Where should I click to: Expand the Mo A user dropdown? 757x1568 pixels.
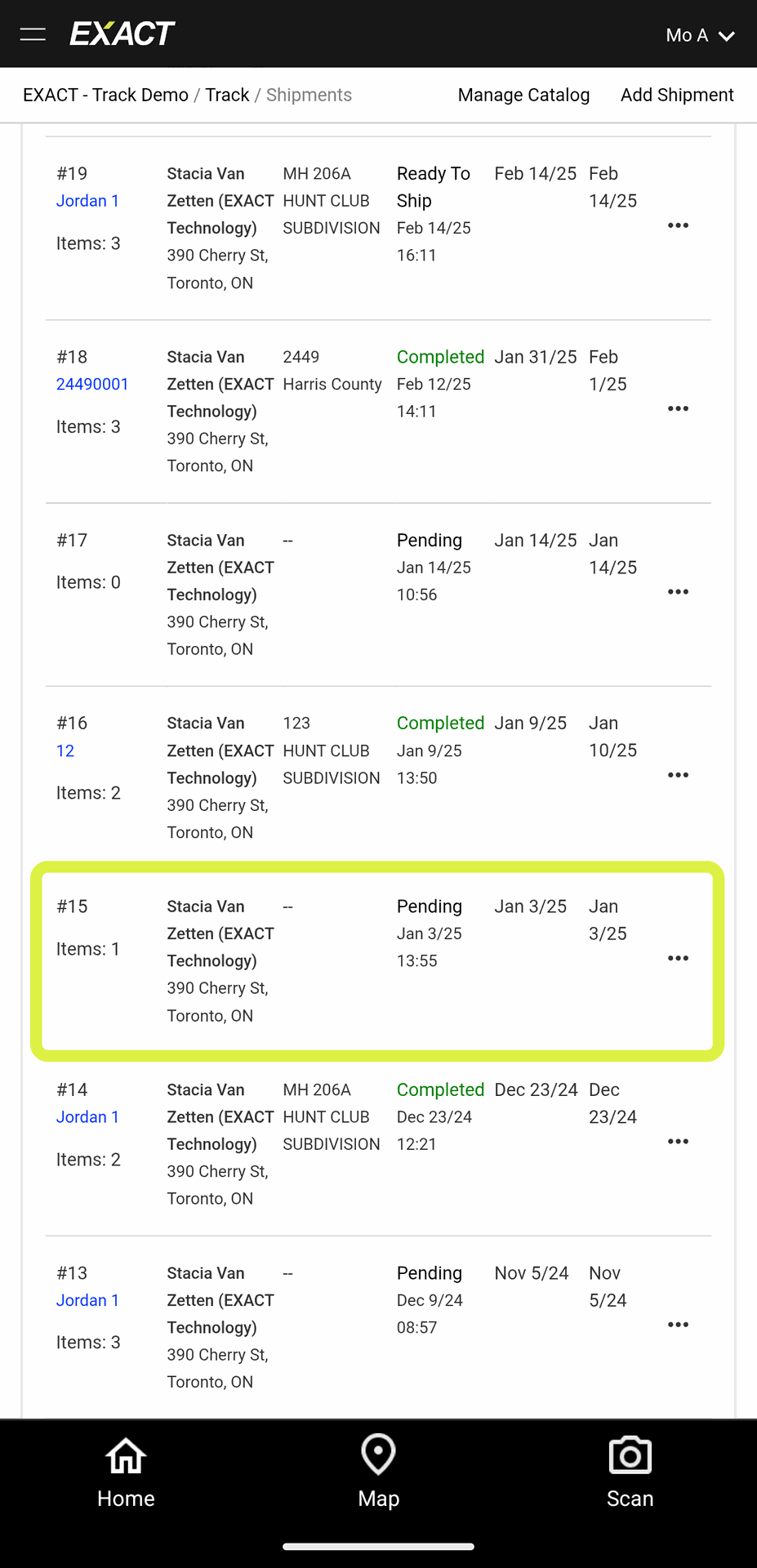pyautogui.click(x=700, y=35)
